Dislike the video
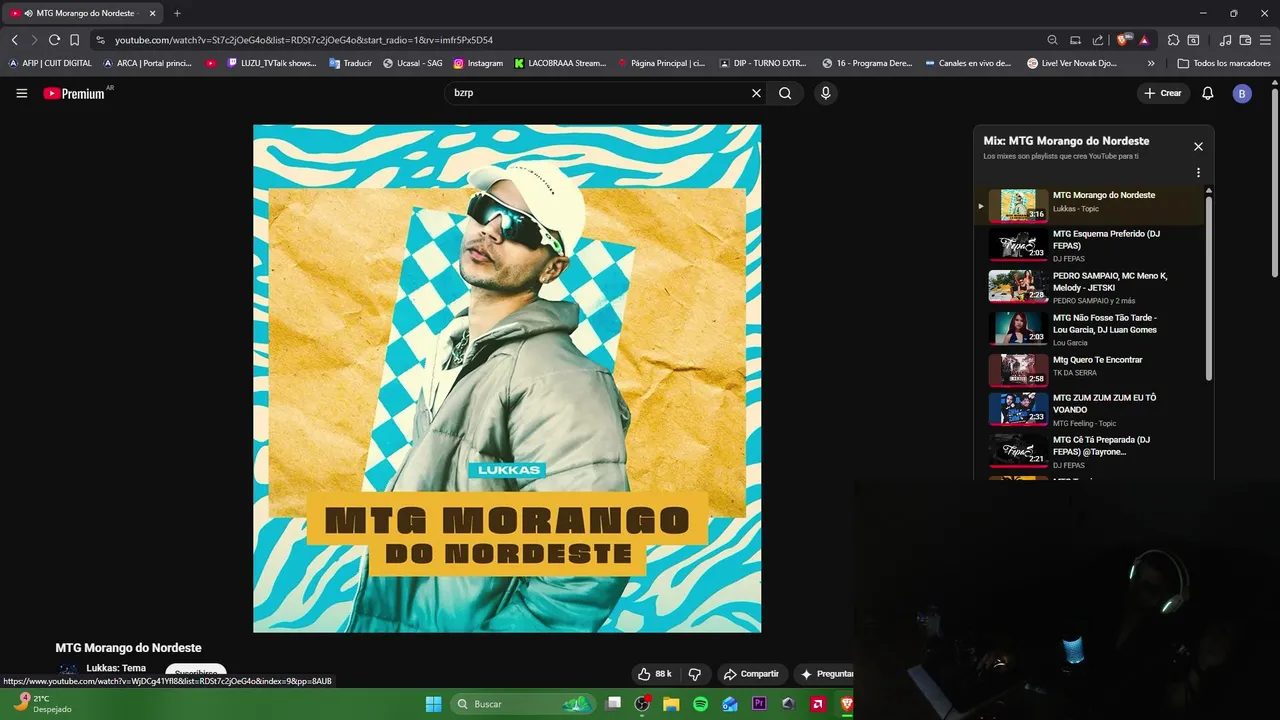1280x720 pixels. 695,674
